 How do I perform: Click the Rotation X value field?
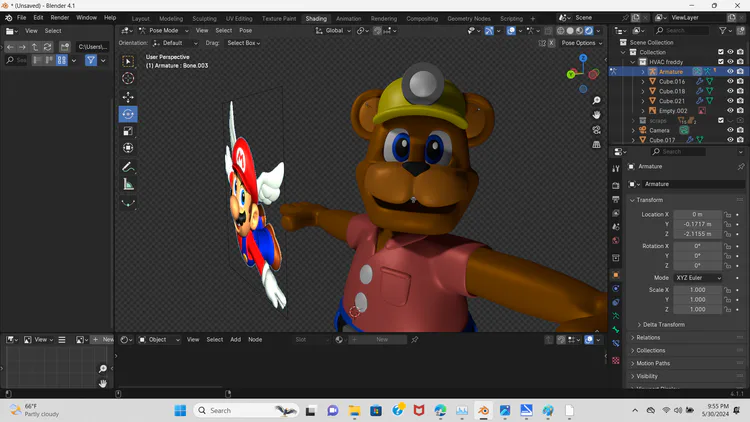pyautogui.click(x=697, y=246)
